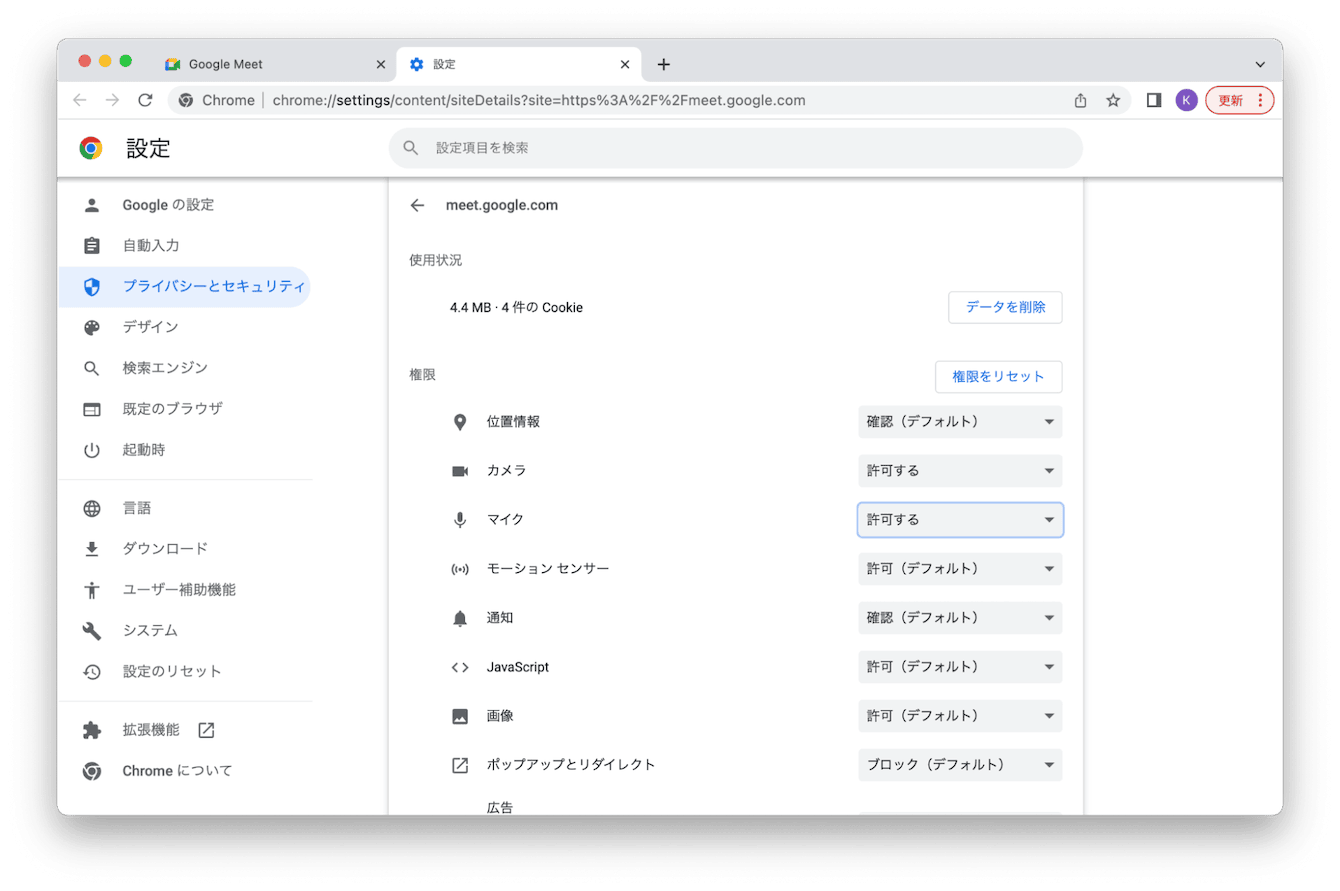Screen dimensions: 1340x891
Task: Open プライバシーとセキュリティ in sidebar
Action: tap(185, 287)
